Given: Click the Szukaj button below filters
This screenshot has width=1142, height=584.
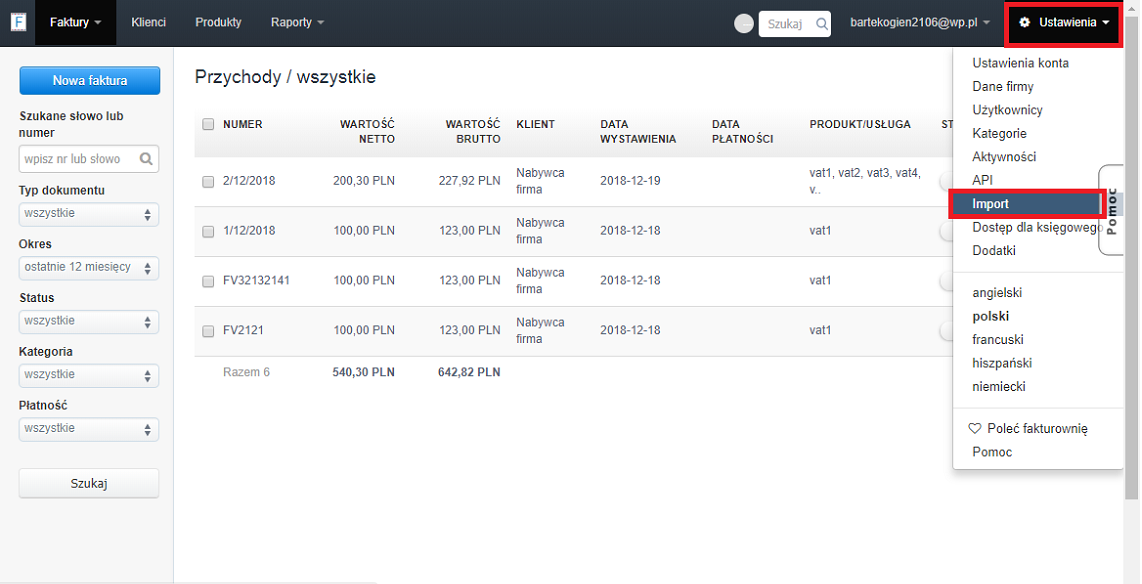Looking at the screenshot, I should pos(89,484).
